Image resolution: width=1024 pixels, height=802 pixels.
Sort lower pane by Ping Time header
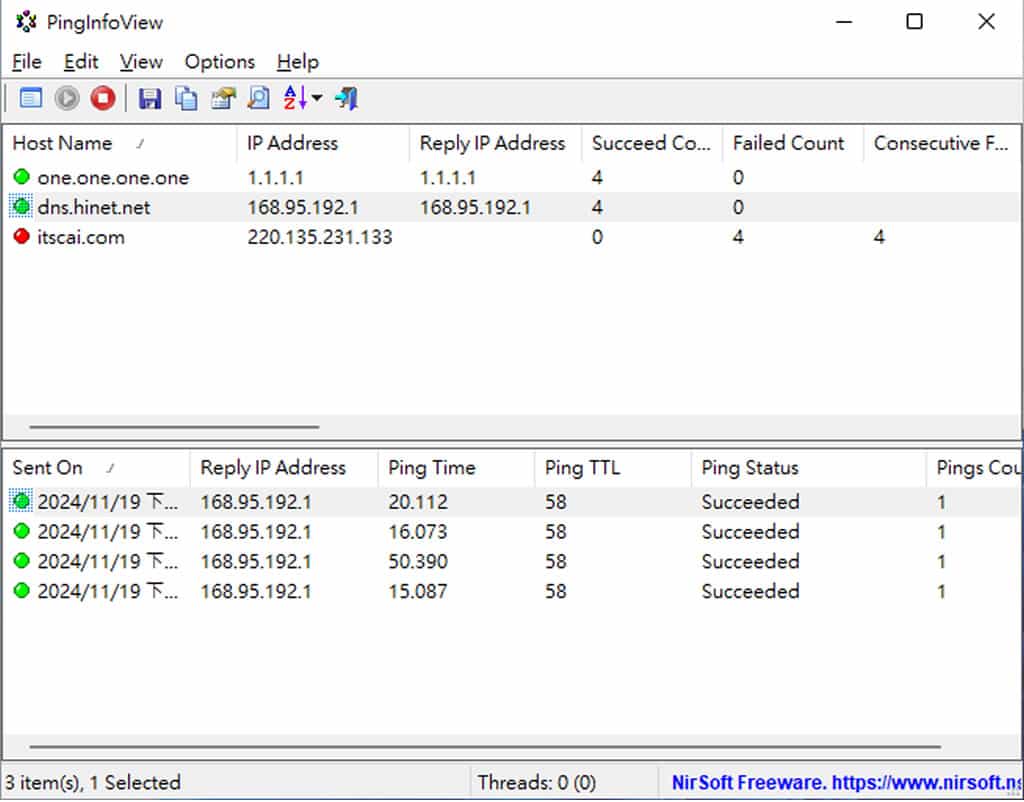[x=432, y=468]
